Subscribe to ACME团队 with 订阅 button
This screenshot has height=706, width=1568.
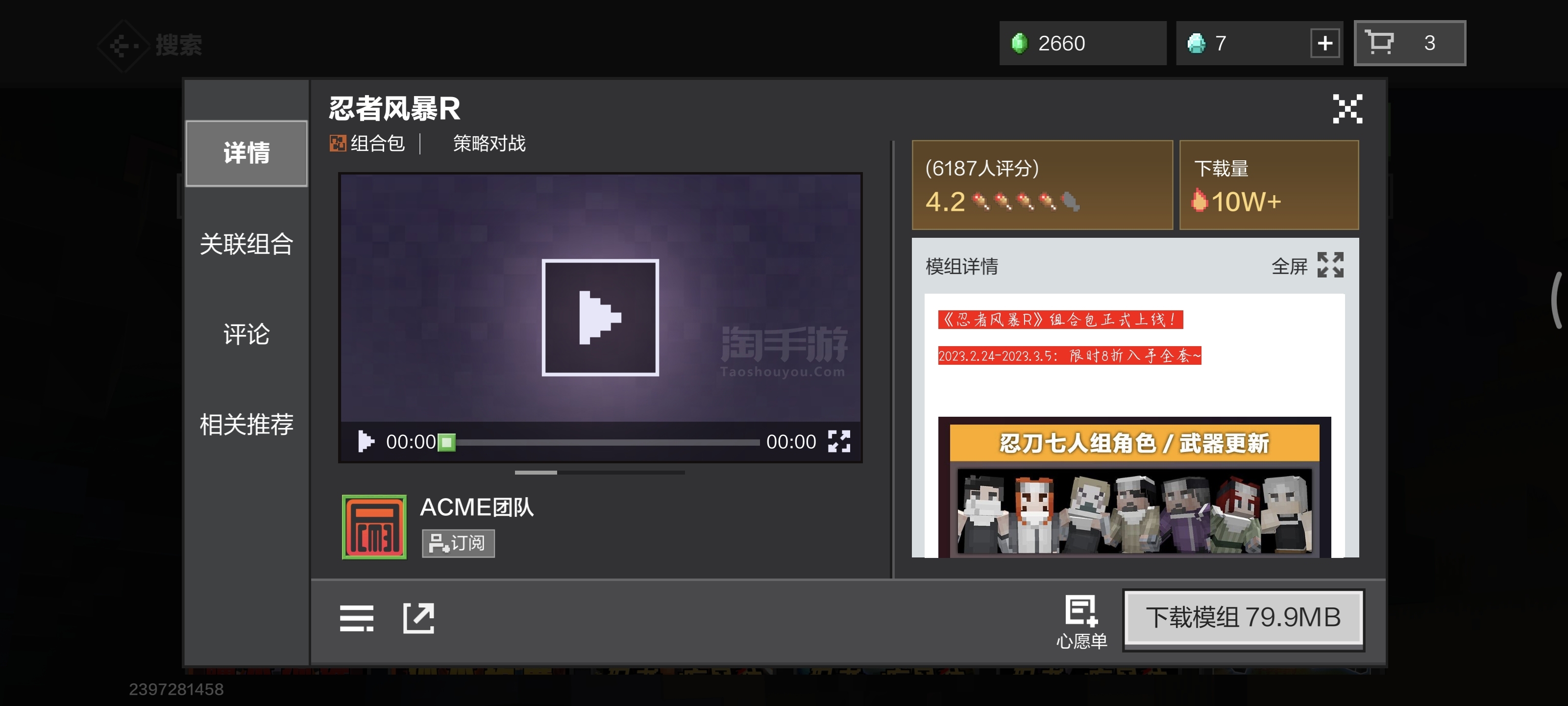tap(458, 543)
